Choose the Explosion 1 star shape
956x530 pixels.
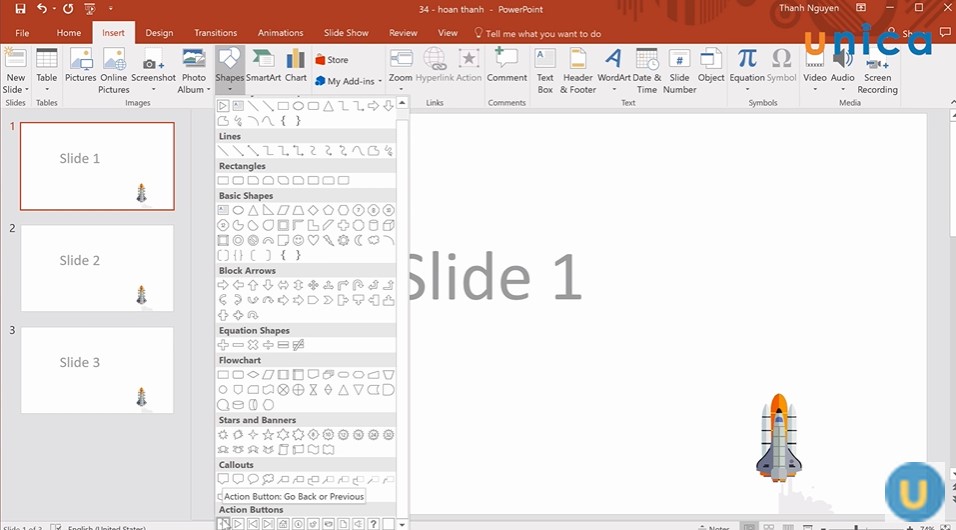click(223, 435)
